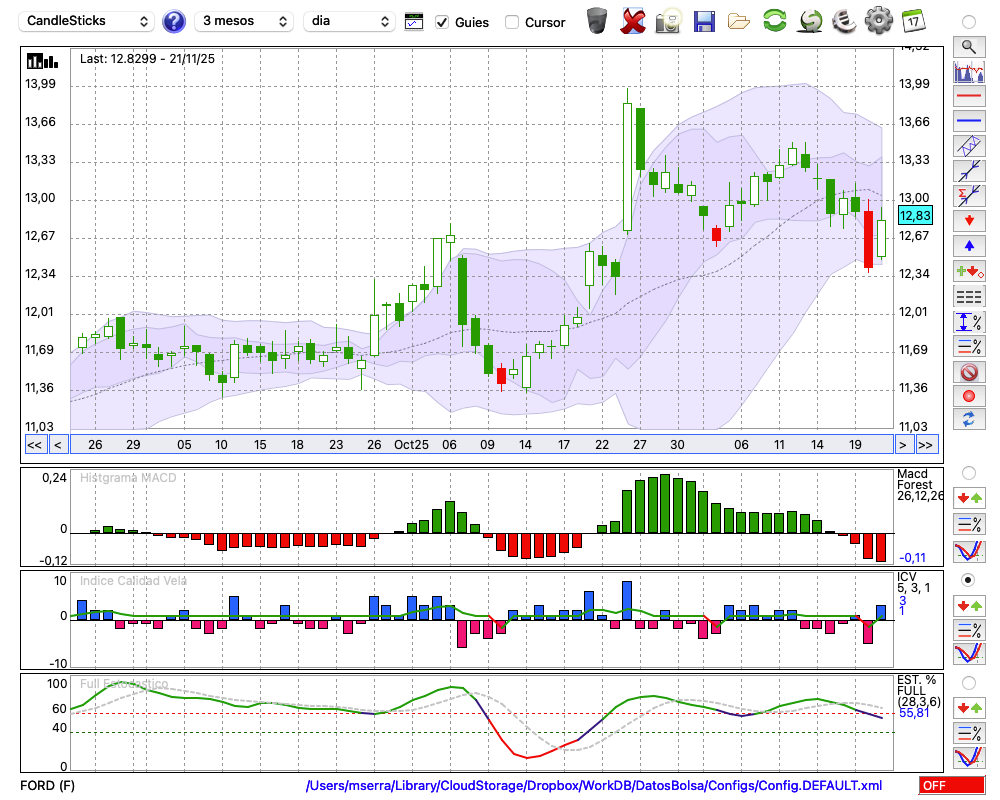Open the Config.DEFAULT.xml file path link
Image resolution: width=1000 pixels, height=800 pixels.
click(593, 785)
